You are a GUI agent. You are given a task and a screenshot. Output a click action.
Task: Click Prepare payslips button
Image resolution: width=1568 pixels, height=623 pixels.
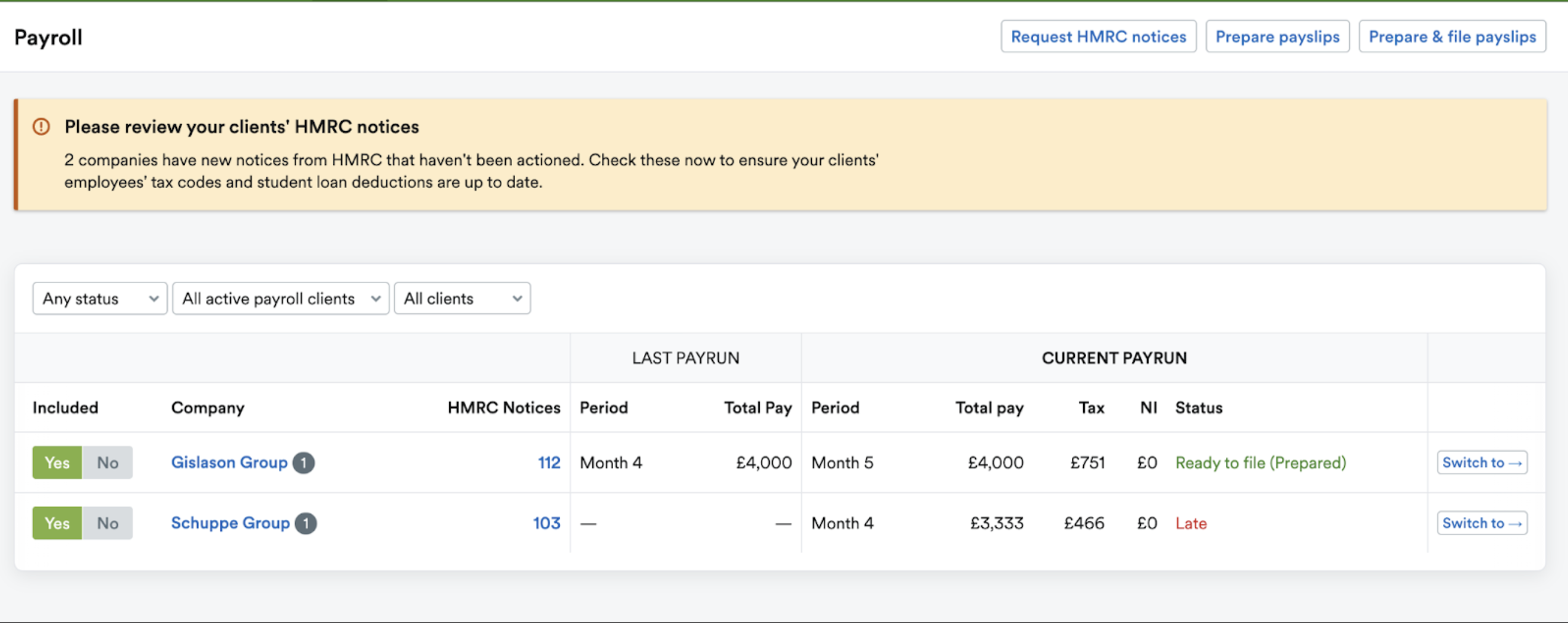[x=1278, y=37]
